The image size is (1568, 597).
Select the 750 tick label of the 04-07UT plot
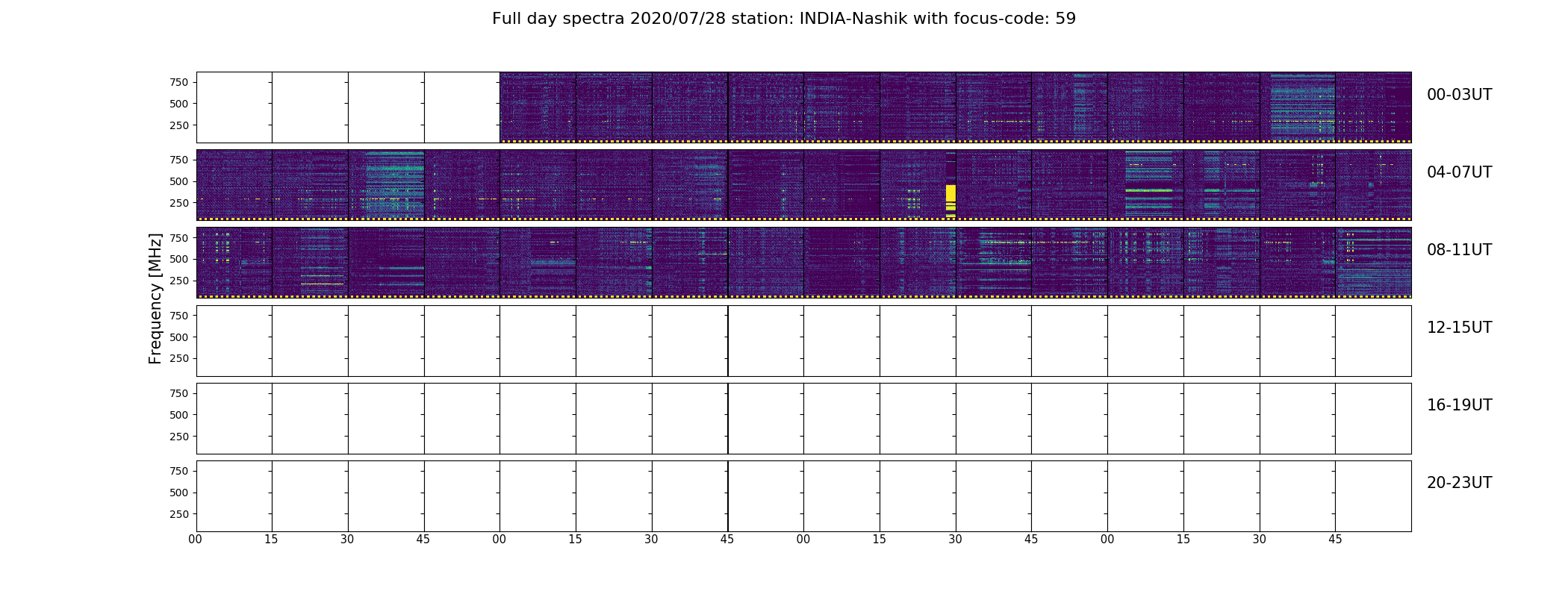click(179, 160)
